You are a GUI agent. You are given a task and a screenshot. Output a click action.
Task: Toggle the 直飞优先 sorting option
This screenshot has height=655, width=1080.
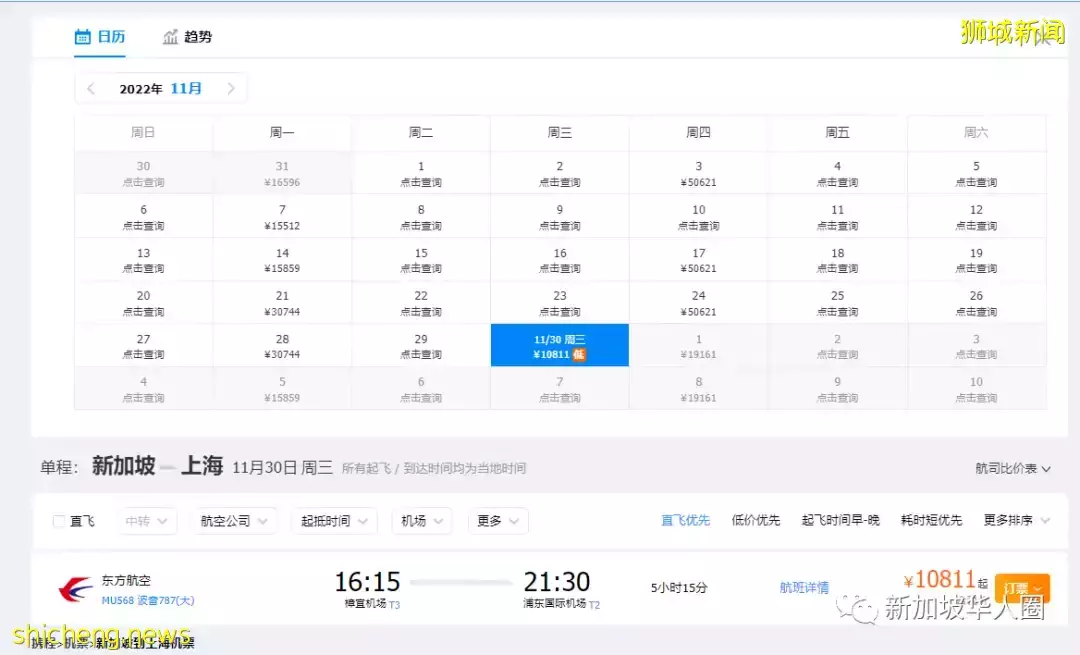click(685, 520)
